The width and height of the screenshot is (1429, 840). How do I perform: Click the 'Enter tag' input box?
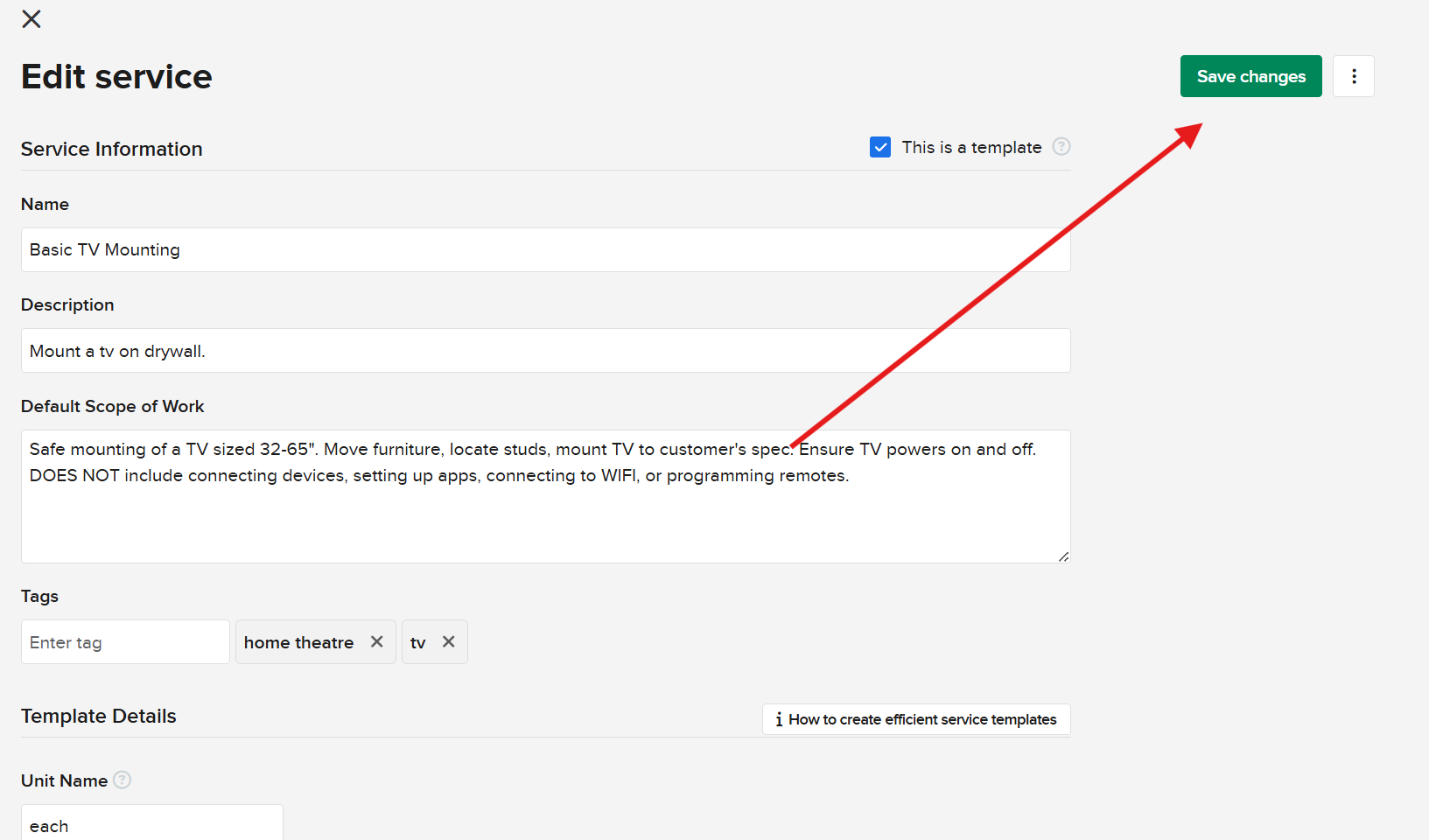point(125,642)
